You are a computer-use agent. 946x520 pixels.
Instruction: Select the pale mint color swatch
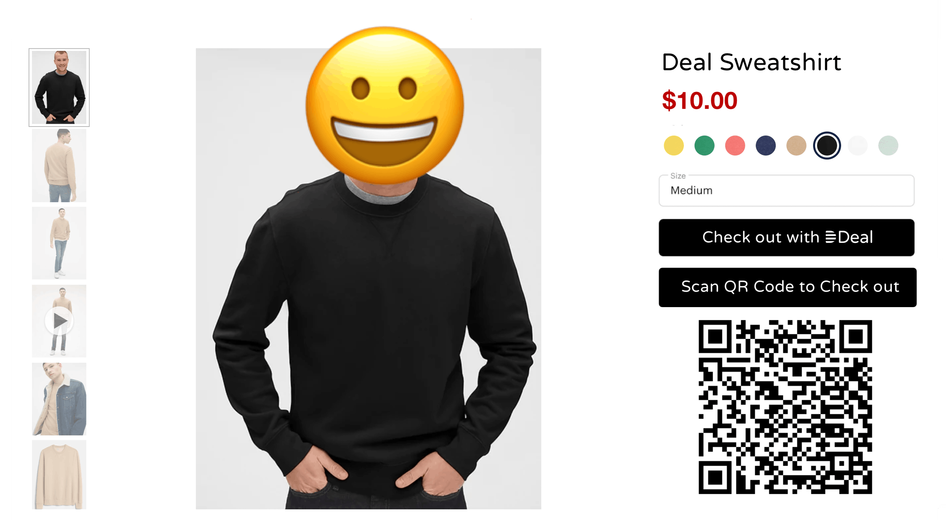pyautogui.click(x=888, y=145)
